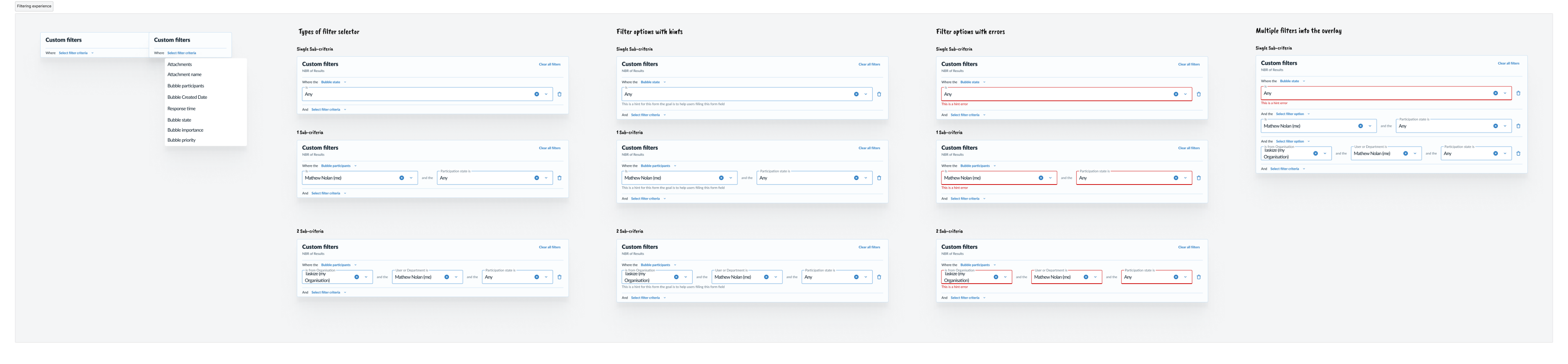1568x364 pixels.
Task: Delete Single Sub-criteria row under Types of filter selector
Action: 559,94
